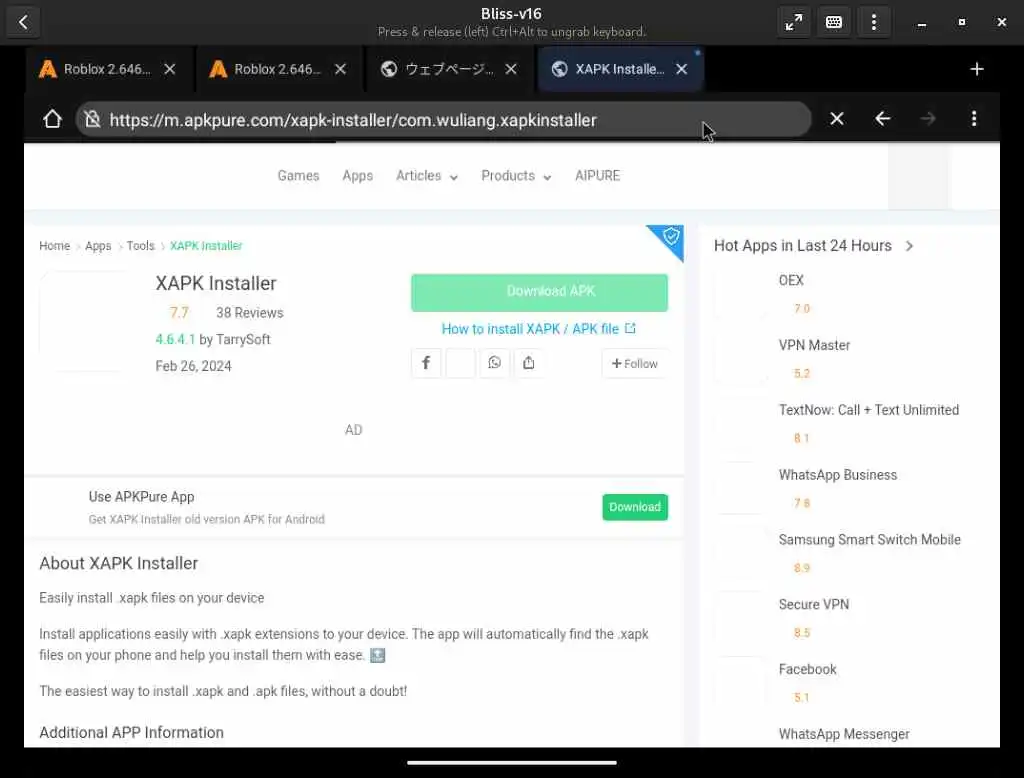Go to Home breadcrumb
The image size is (1024, 778).
54,246
